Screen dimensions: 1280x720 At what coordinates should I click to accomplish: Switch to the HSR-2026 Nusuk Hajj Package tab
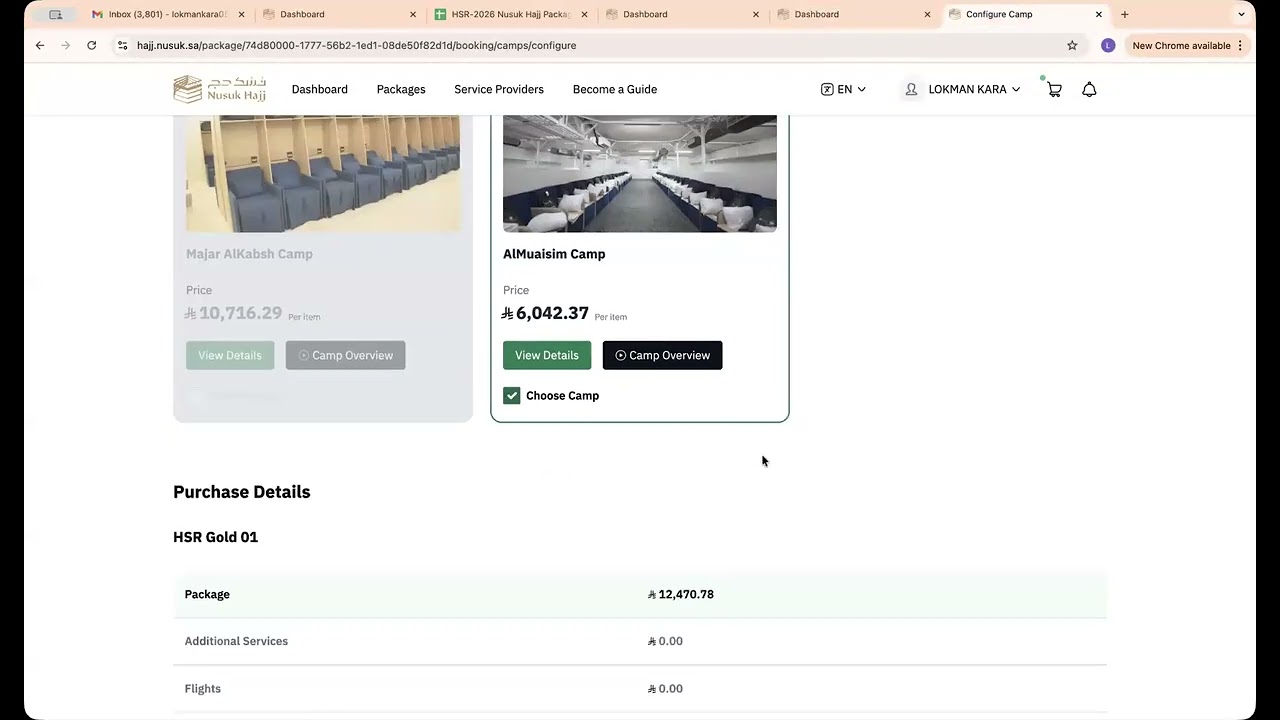(x=510, y=14)
